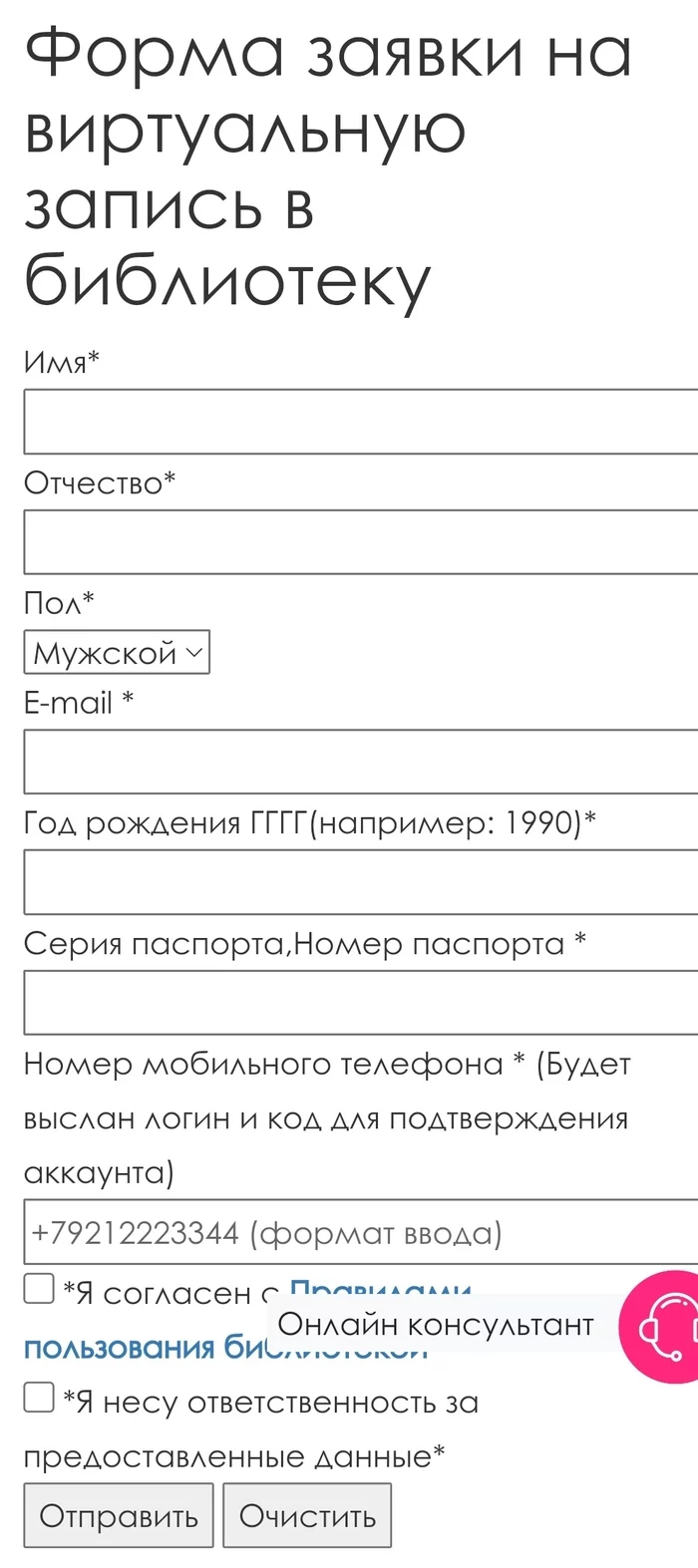Click the "Отчество*" field label

(100, 482)
